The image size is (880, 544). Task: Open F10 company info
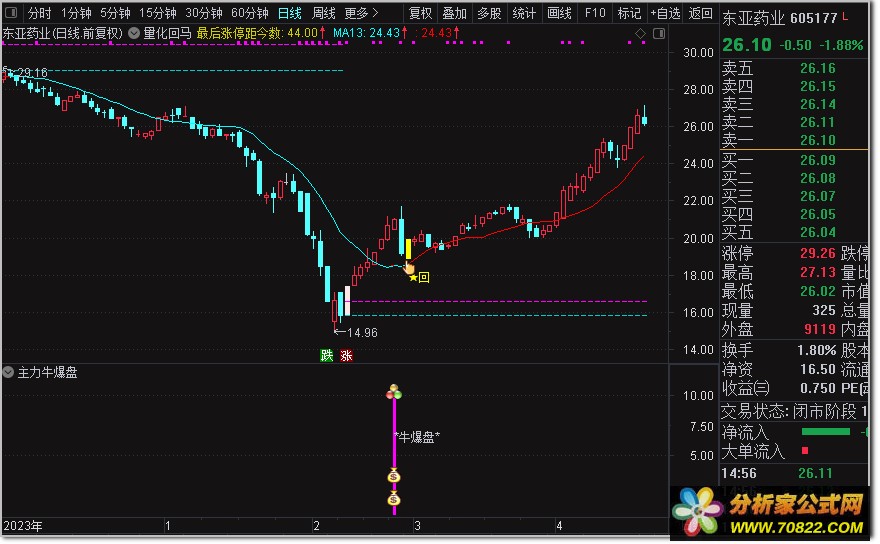(x=595, y=13)
